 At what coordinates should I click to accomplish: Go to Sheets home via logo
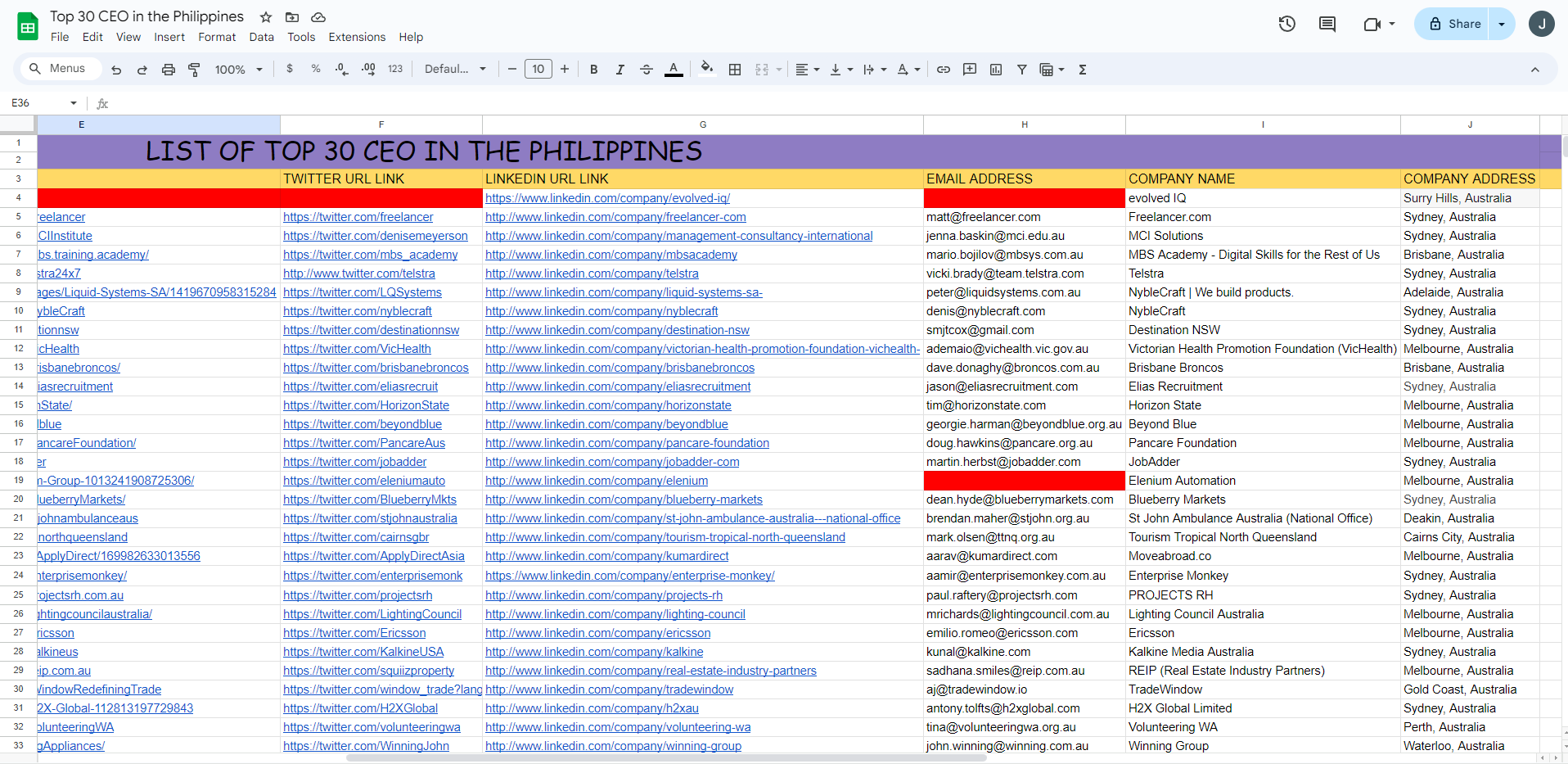pyautogui.click(x=28, y=26)
